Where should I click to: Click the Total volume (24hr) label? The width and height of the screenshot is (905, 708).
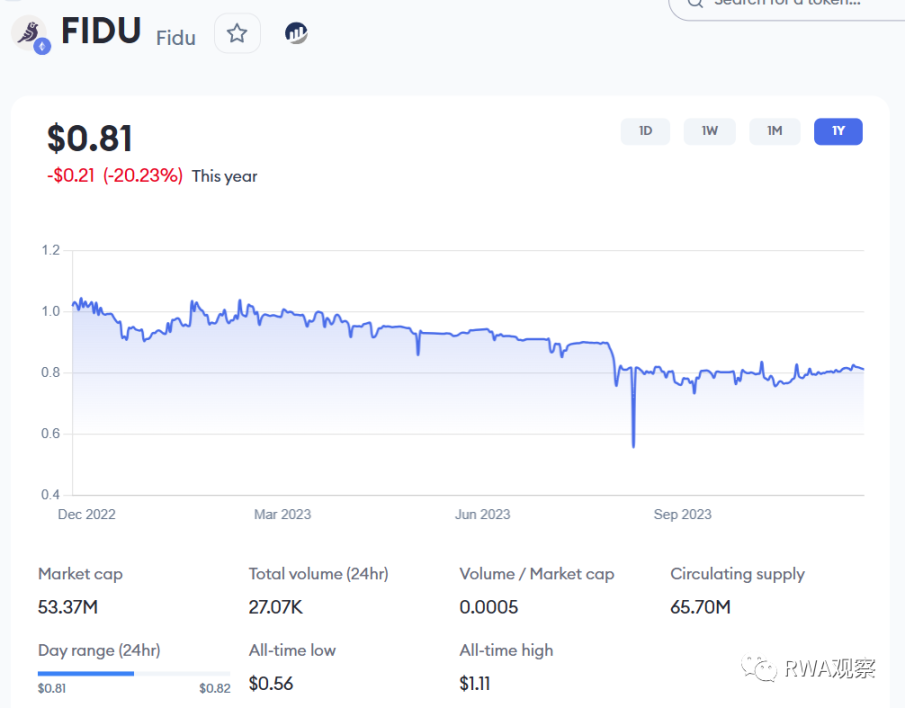(318, 574)
